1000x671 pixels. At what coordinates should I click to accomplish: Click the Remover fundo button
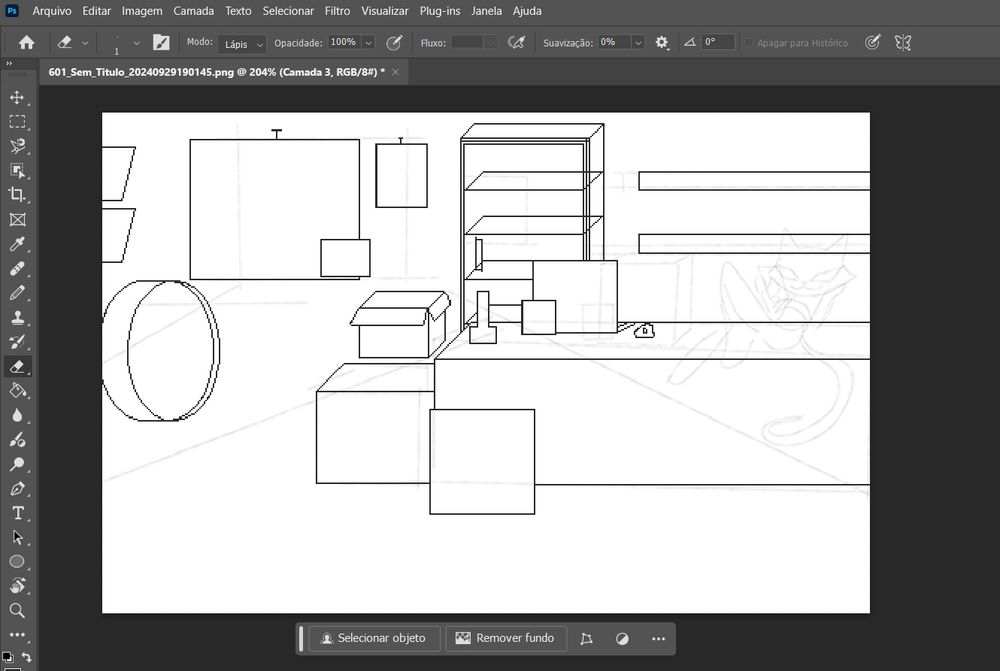506,638
